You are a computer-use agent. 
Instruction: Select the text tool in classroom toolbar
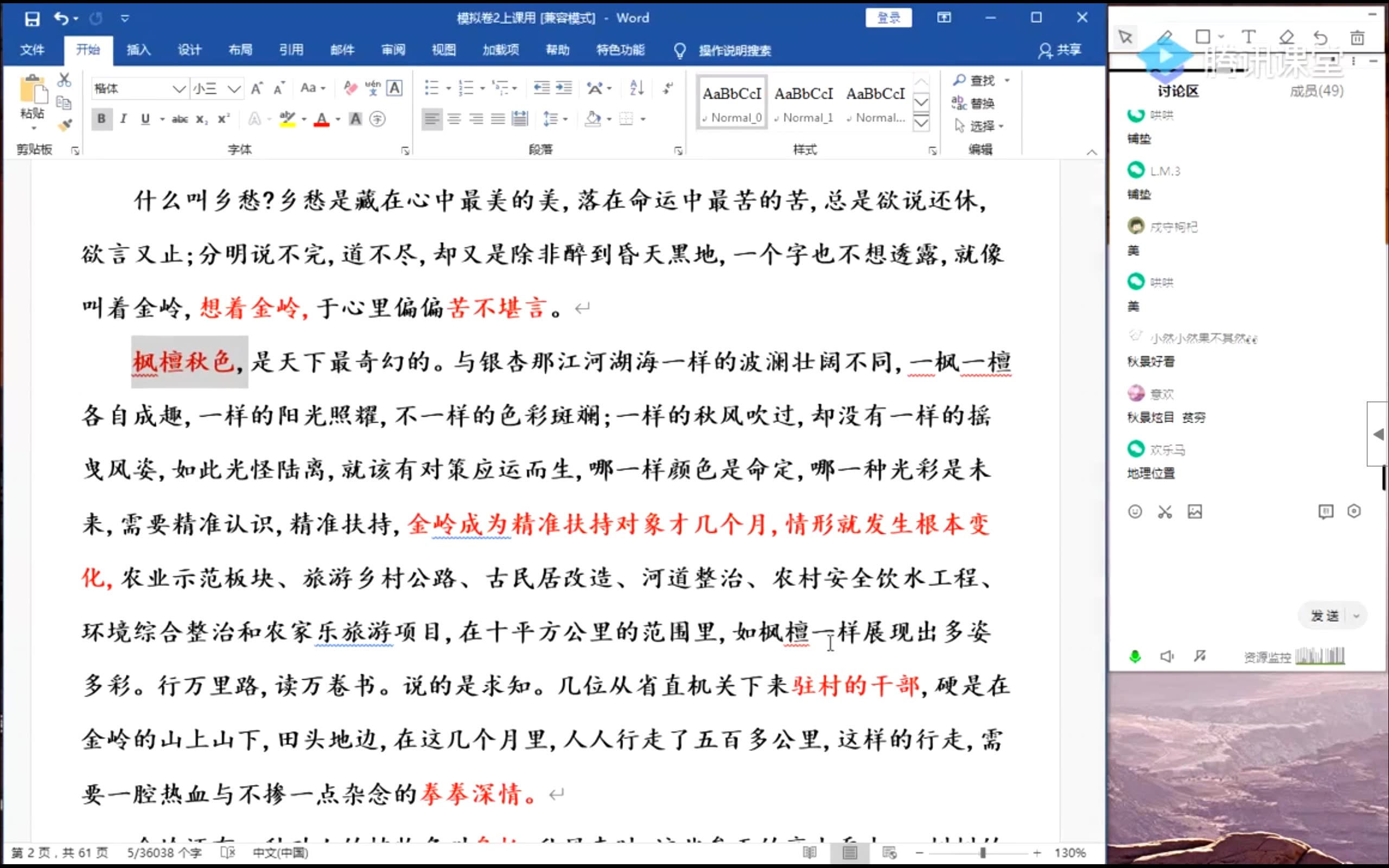click(1248, 37)
